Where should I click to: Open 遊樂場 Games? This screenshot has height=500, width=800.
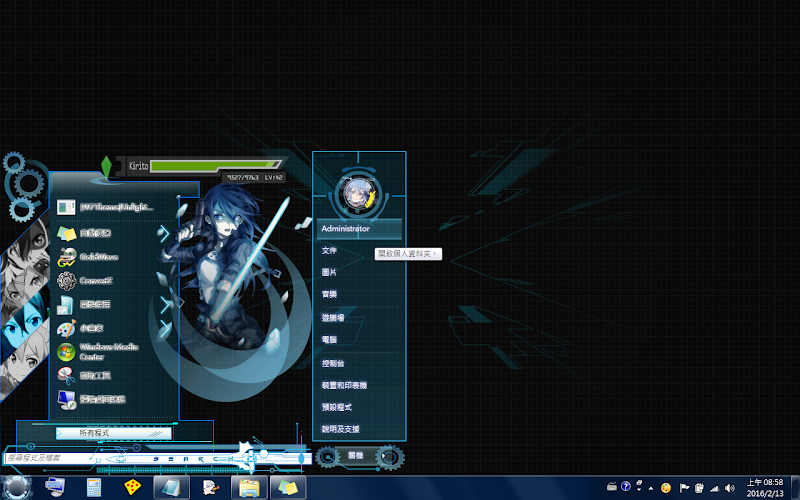[x=333, y=317]
